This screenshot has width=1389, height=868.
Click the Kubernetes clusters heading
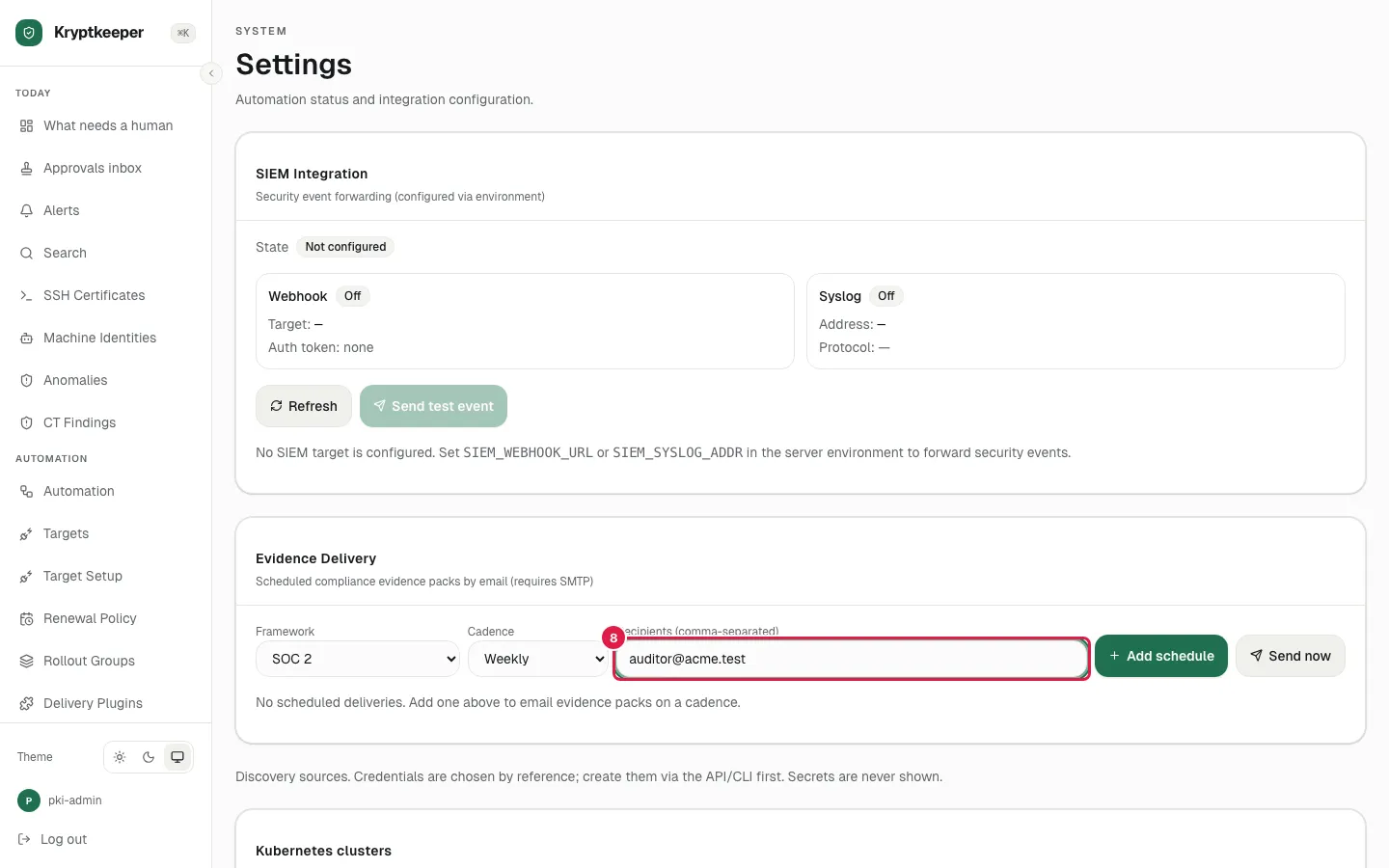323,851
